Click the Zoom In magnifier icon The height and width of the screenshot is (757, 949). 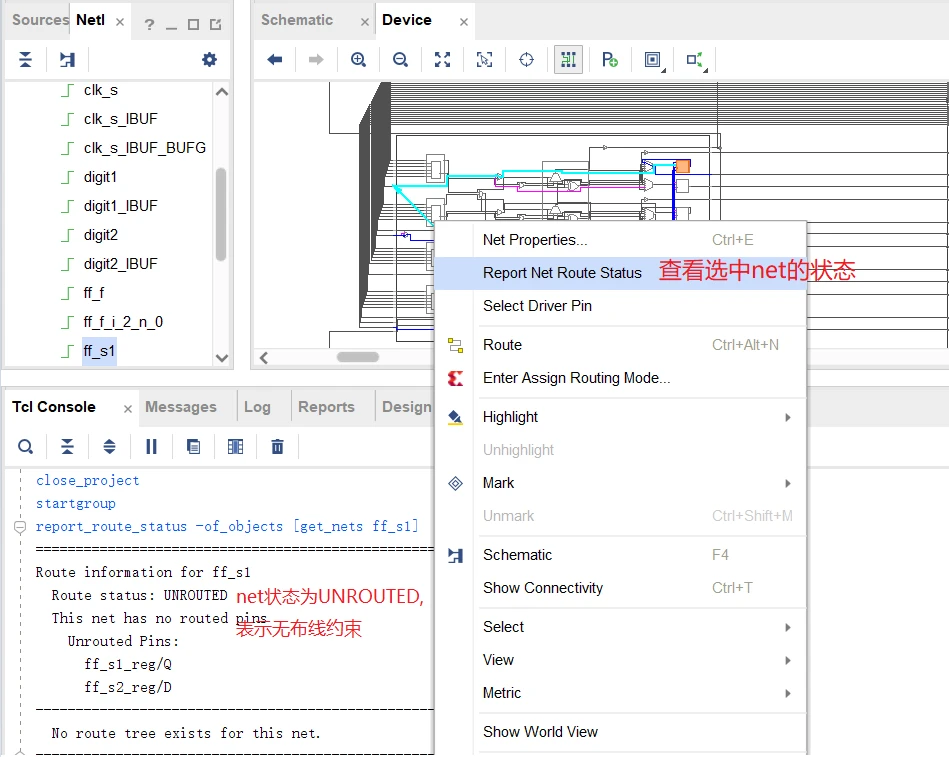pyautogui.click(x=358, y=59)
